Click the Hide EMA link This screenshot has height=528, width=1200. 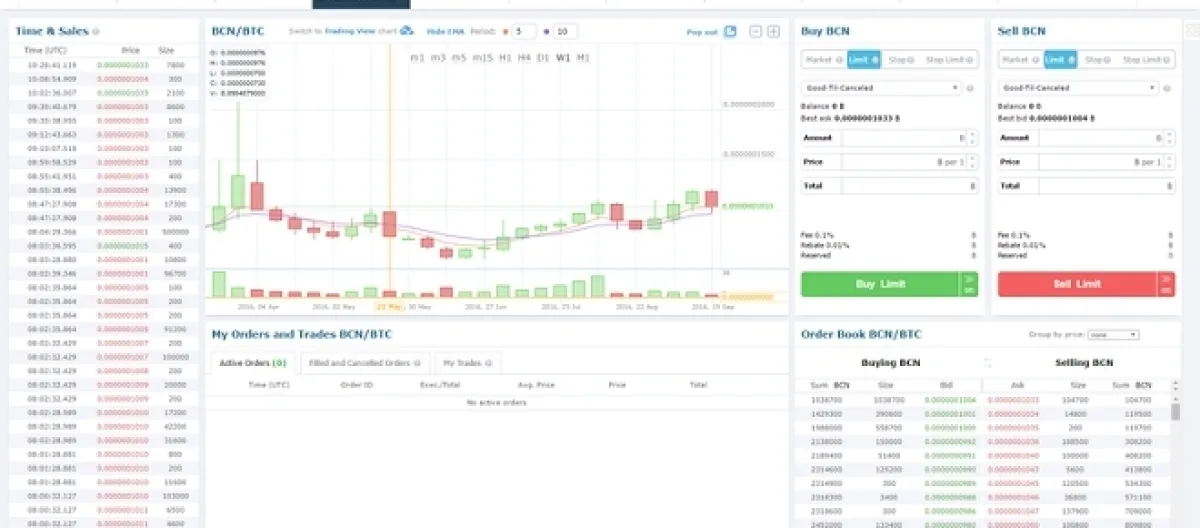point(445,32)
